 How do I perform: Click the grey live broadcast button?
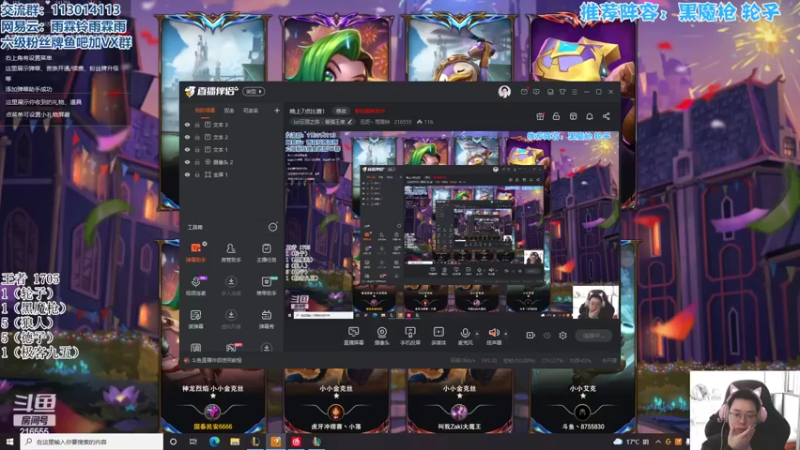click(x=593, y=335)
